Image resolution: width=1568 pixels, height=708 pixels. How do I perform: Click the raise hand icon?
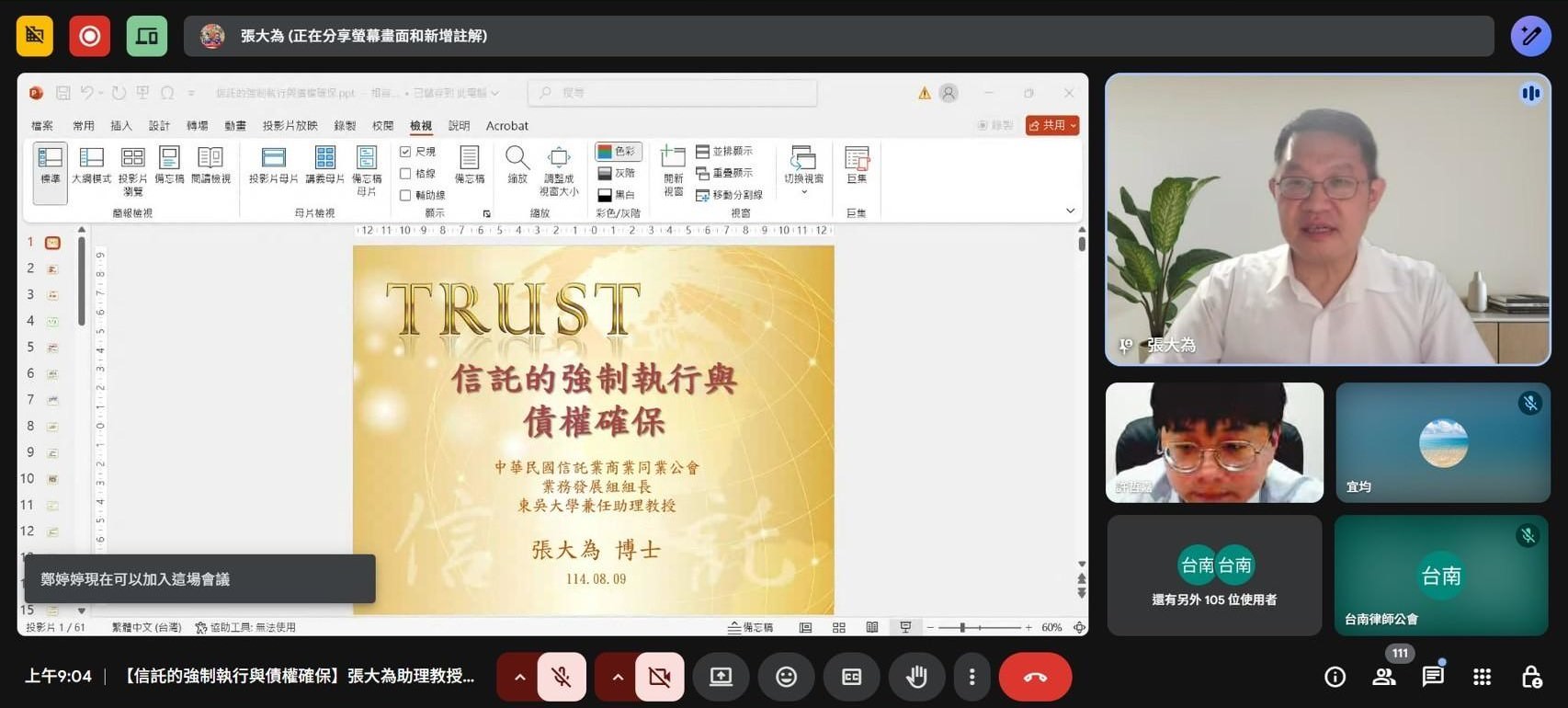coord(915,677)
